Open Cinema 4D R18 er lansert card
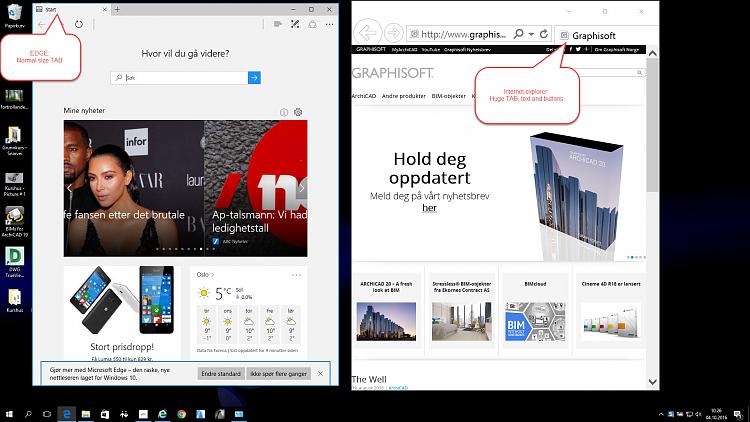The image size is (750, 422). (611, 311)
